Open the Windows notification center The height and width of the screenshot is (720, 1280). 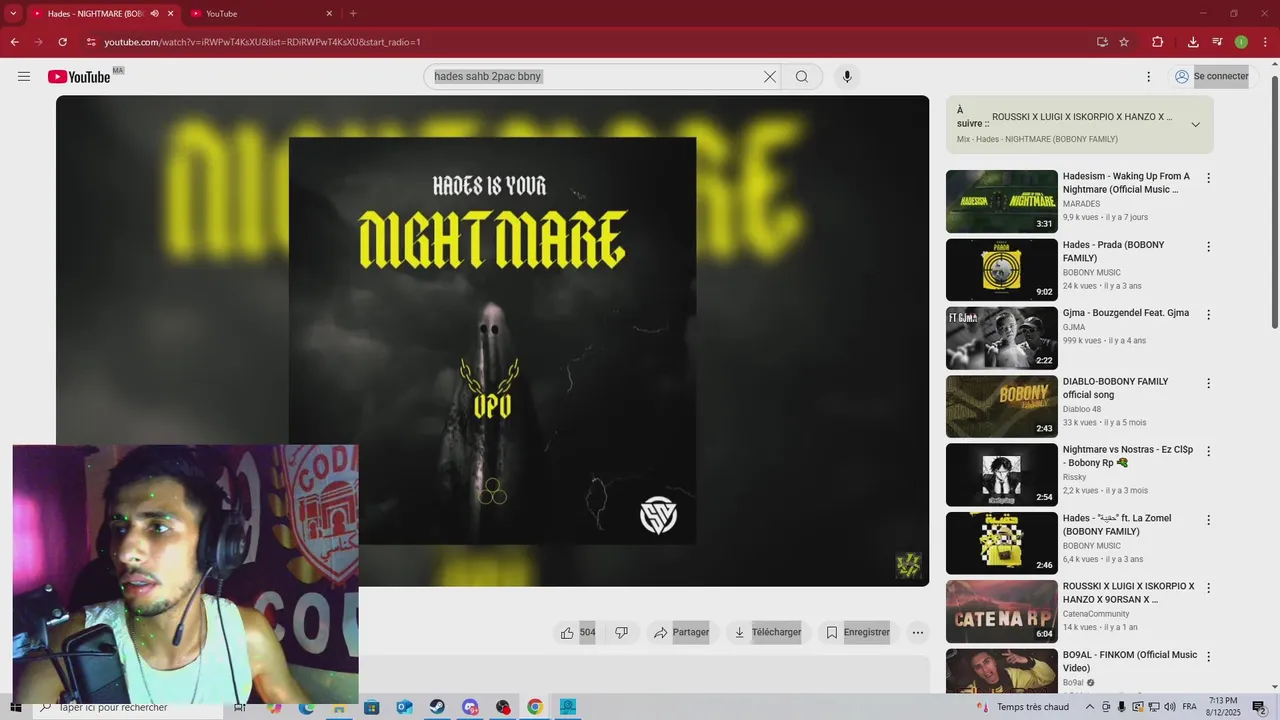coord(1260,707)
